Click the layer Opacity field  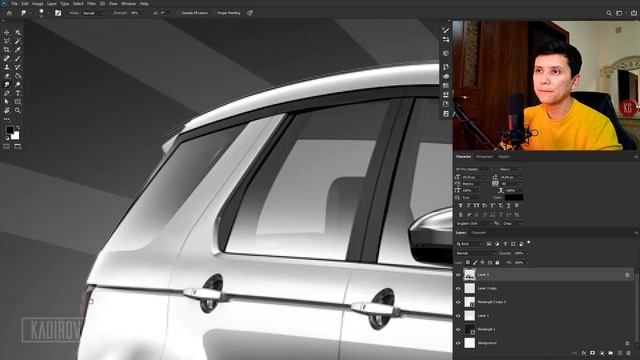[520, 253]
